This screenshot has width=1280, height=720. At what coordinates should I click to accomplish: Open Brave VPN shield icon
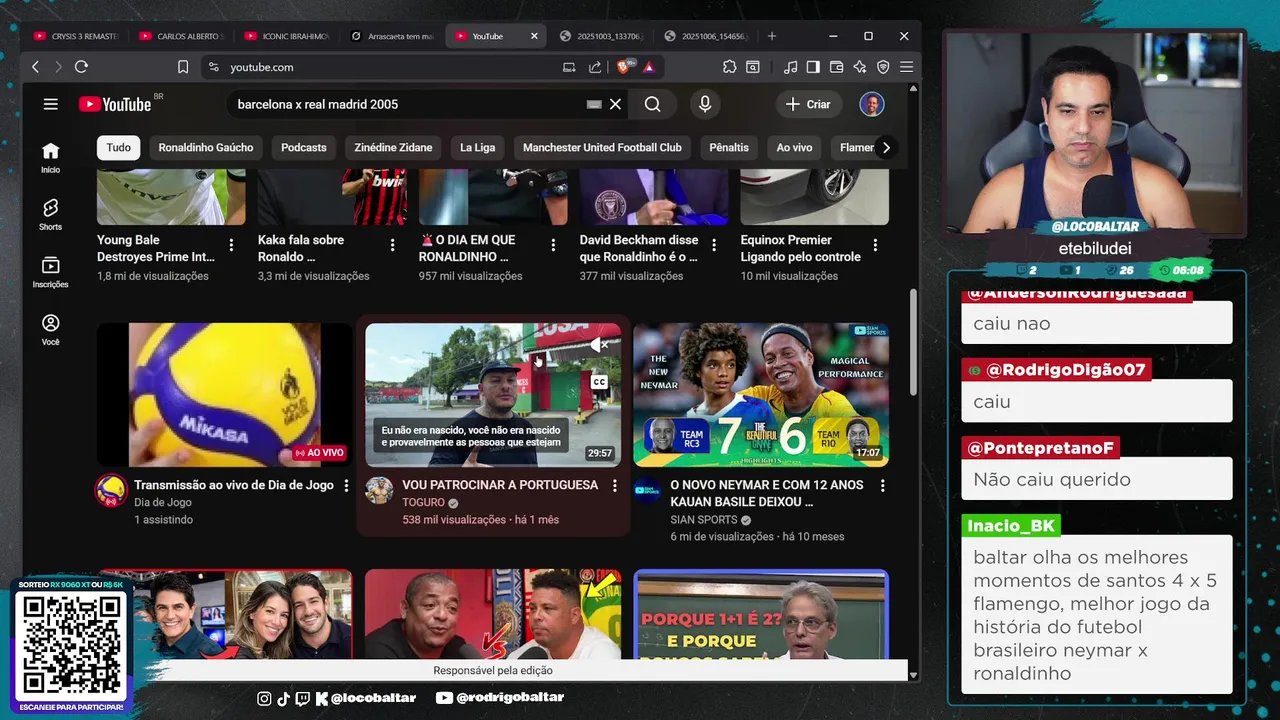click(883, 67)
